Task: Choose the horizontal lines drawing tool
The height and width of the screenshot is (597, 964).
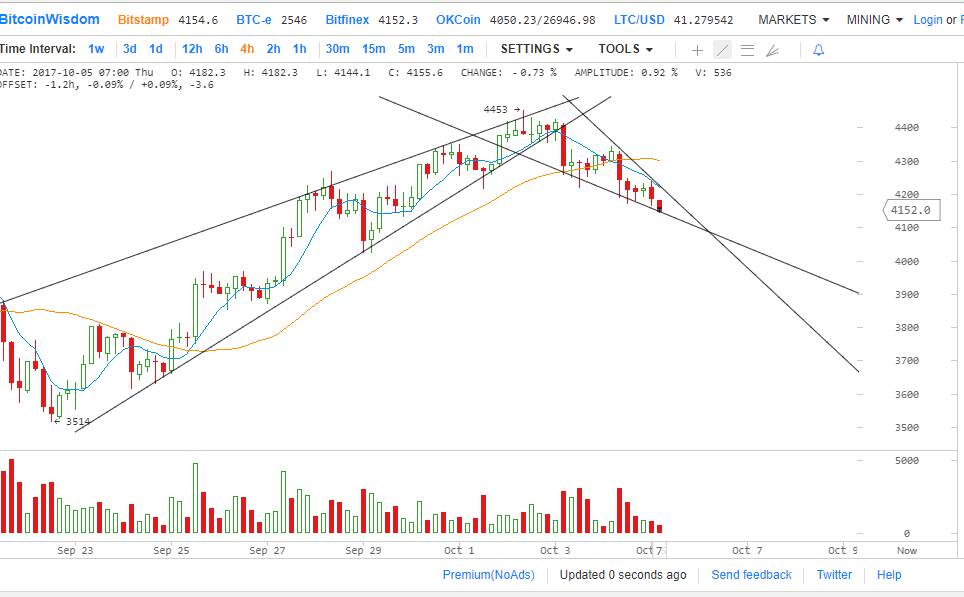Action: point(747,49)
